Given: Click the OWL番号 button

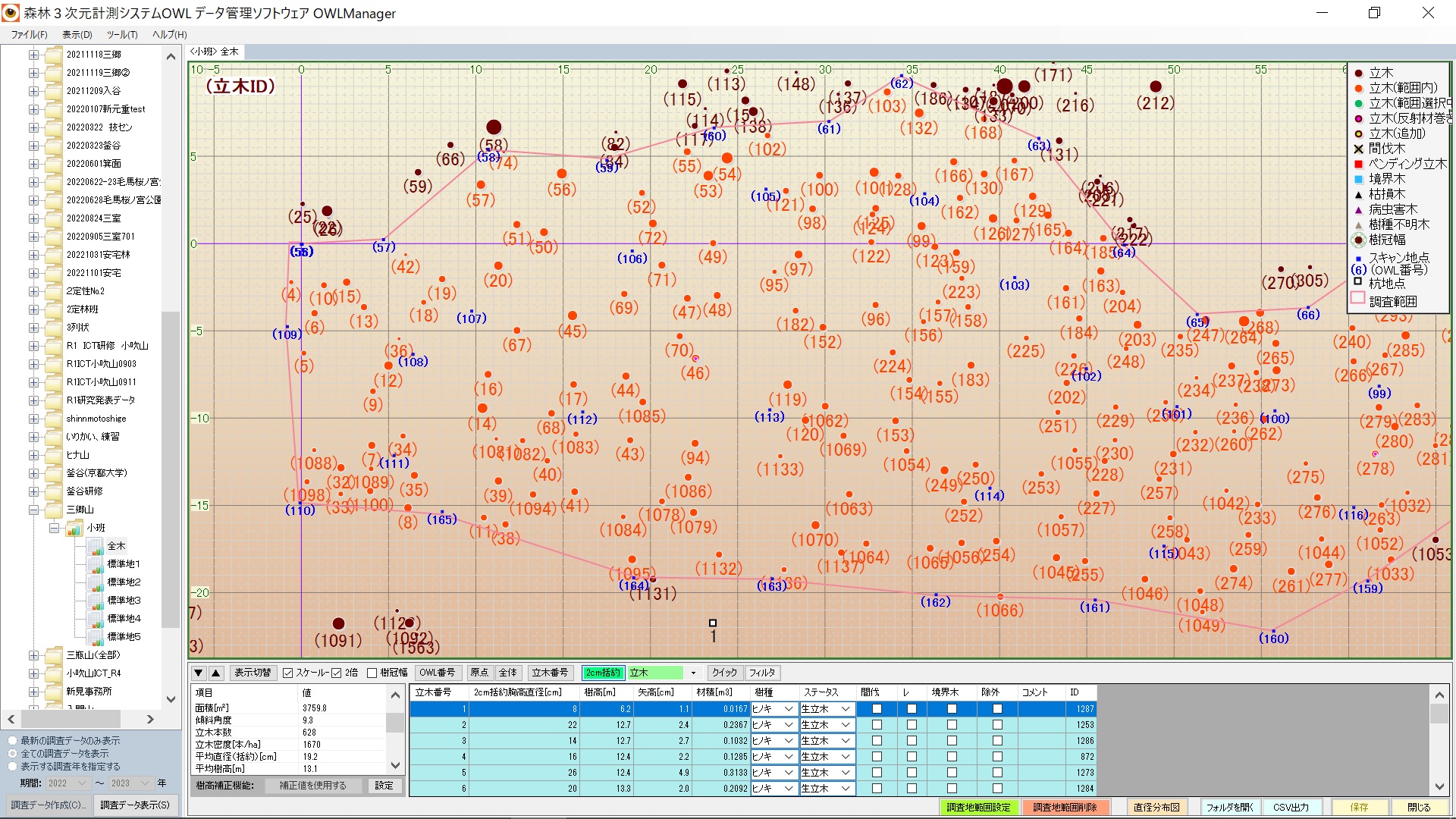Looking at the screenshot, I should [x=438, y=673].
